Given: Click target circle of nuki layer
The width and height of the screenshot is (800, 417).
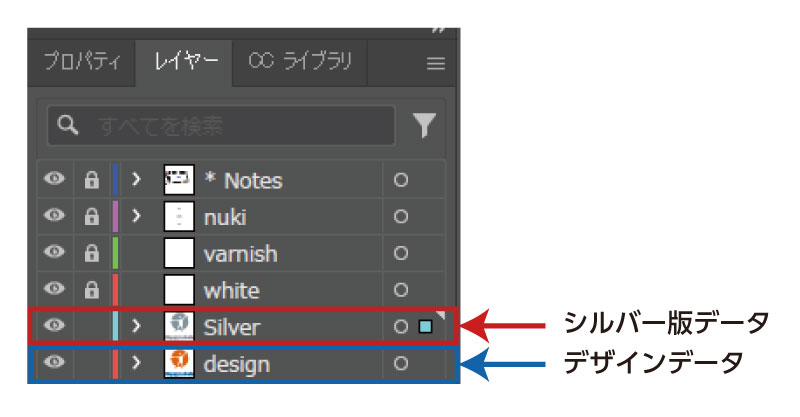Looking at the screenshot, I should pos(401,216).
